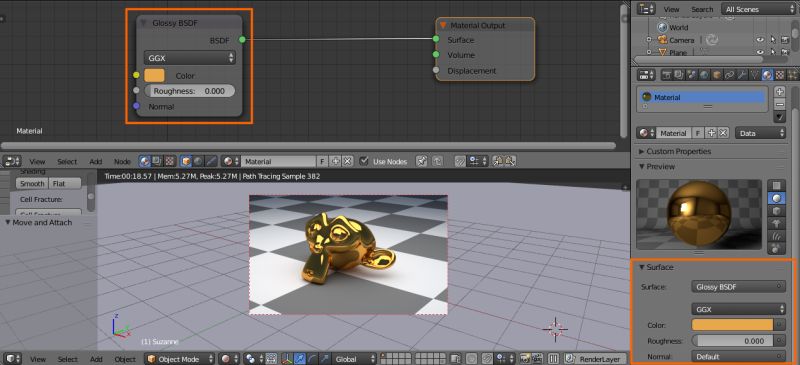Copy selected nodes to clipboard icon
The image size is (800, 365).
[498, 161]
